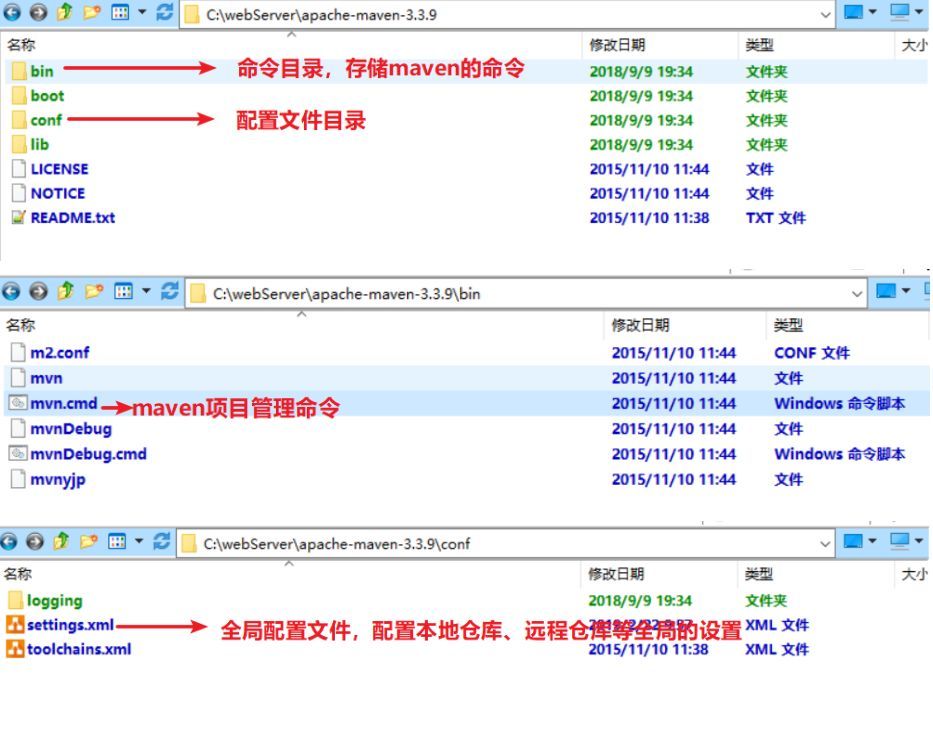Select mvnDebug.cmd command script
Viewport: 933px width, 744px height.
tap(78, 454)
